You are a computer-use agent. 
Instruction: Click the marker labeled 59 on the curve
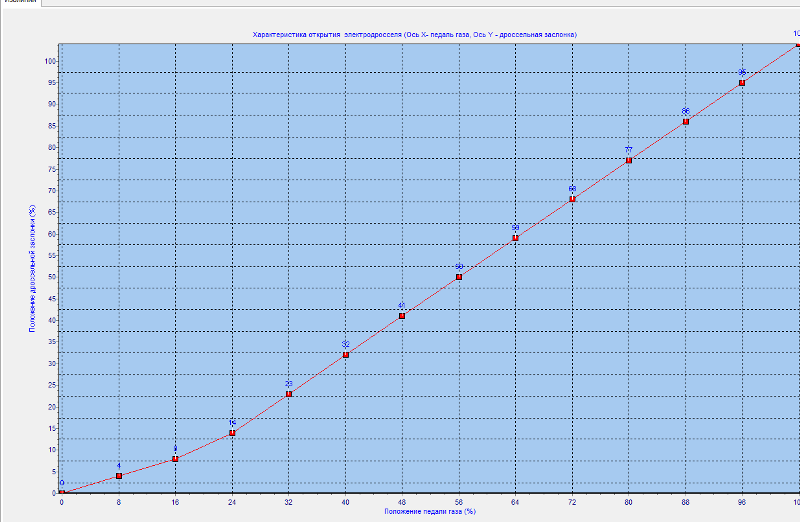[515, 238]
